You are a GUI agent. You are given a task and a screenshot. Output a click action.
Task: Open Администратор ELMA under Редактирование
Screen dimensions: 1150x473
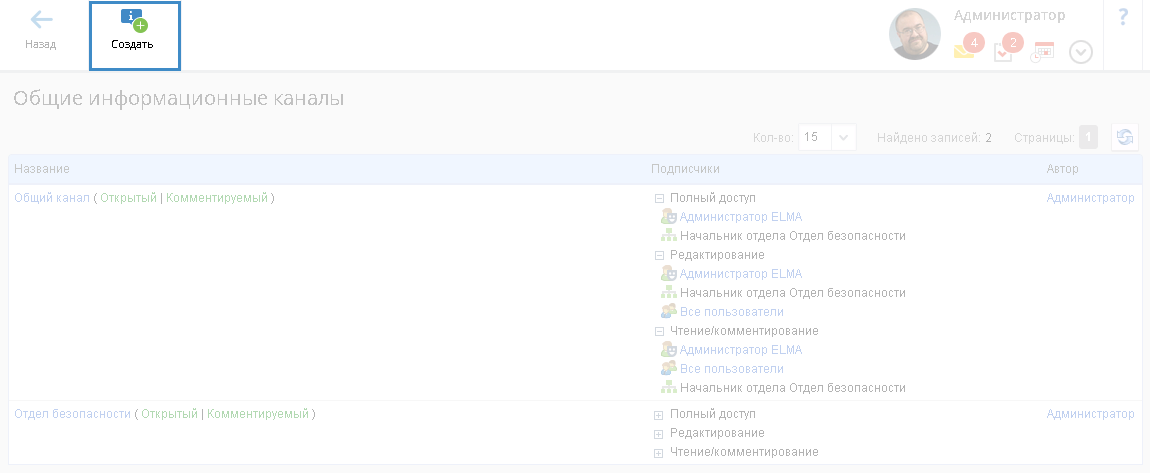coord(741,274)
